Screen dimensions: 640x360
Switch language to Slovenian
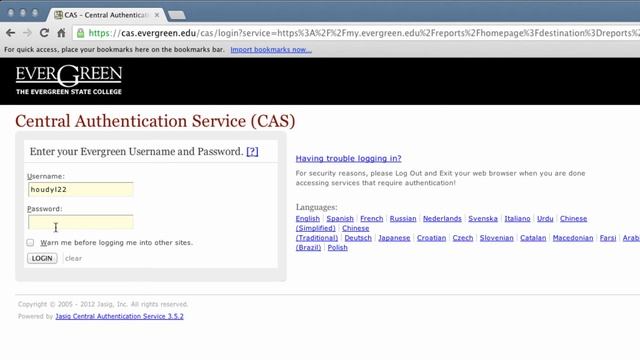point(496,238)
